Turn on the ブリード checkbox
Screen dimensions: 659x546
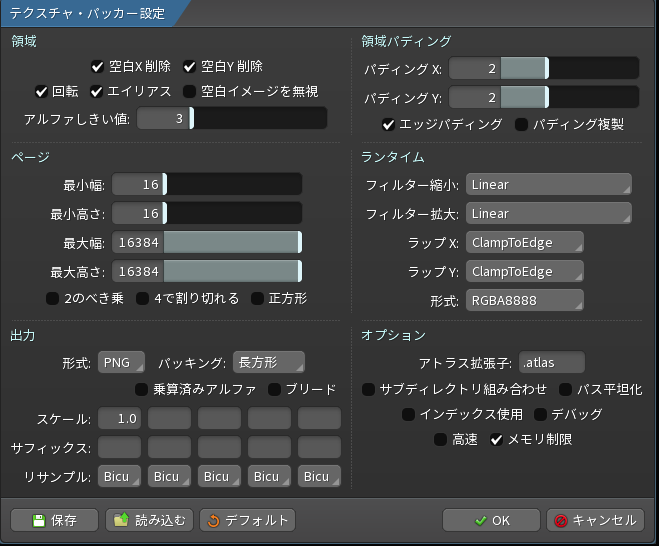click(x=274, y=390)
